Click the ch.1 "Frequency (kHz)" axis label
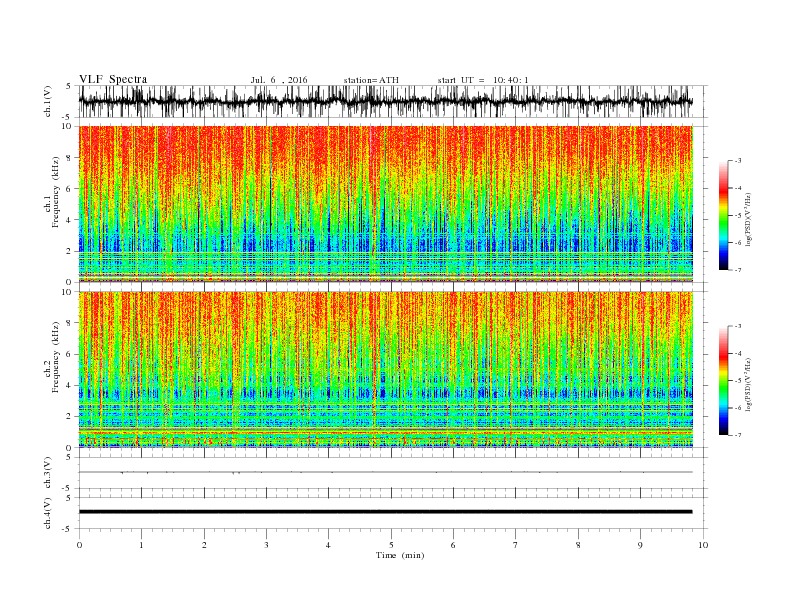Viewport: 792px width, 612px height. [x=56, y=192]
